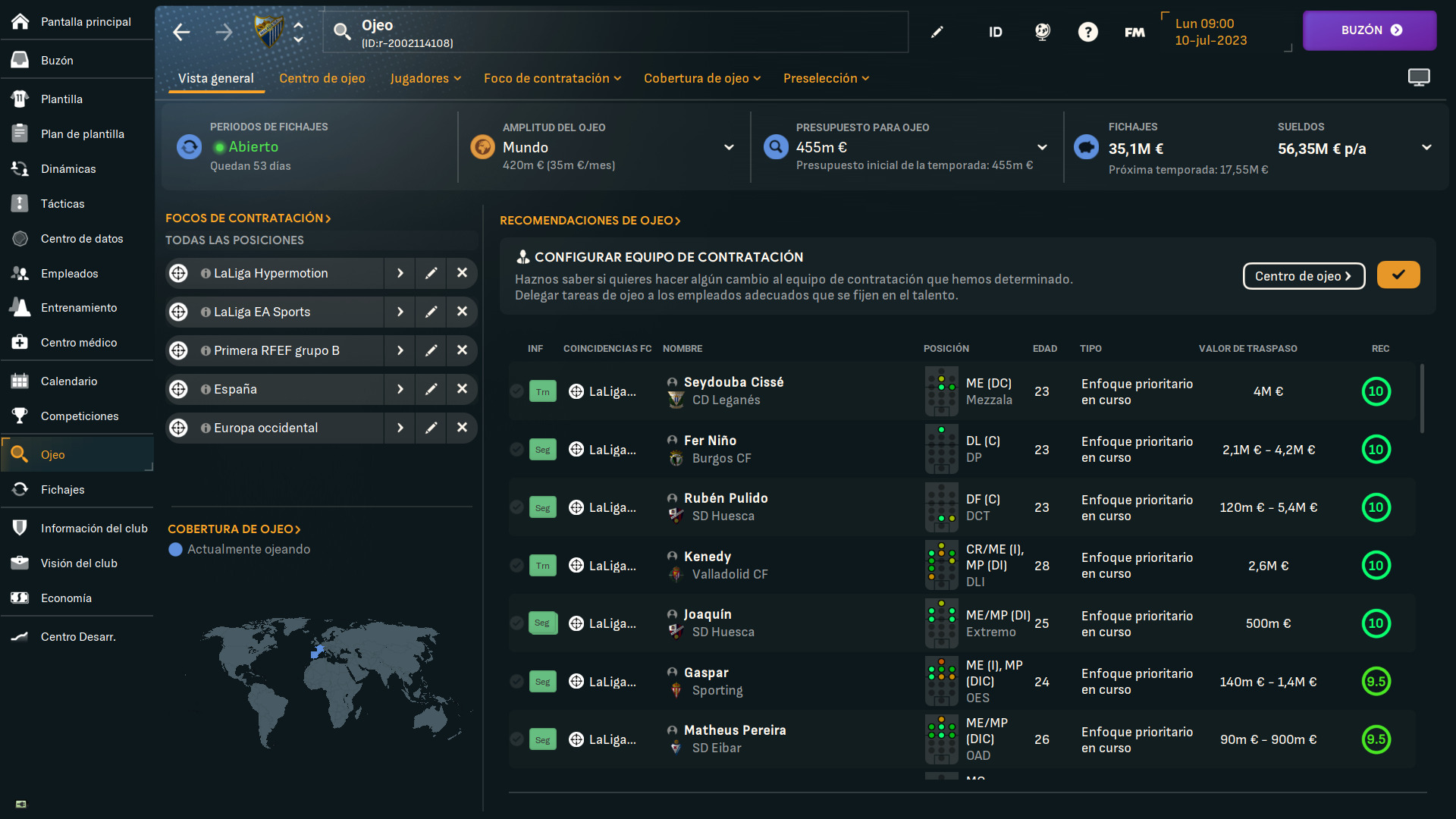1456x819 pixels.
Task: Toggle the checkbox for Fer Niño row
Action: pyautogui.click(x=516, y=450)
